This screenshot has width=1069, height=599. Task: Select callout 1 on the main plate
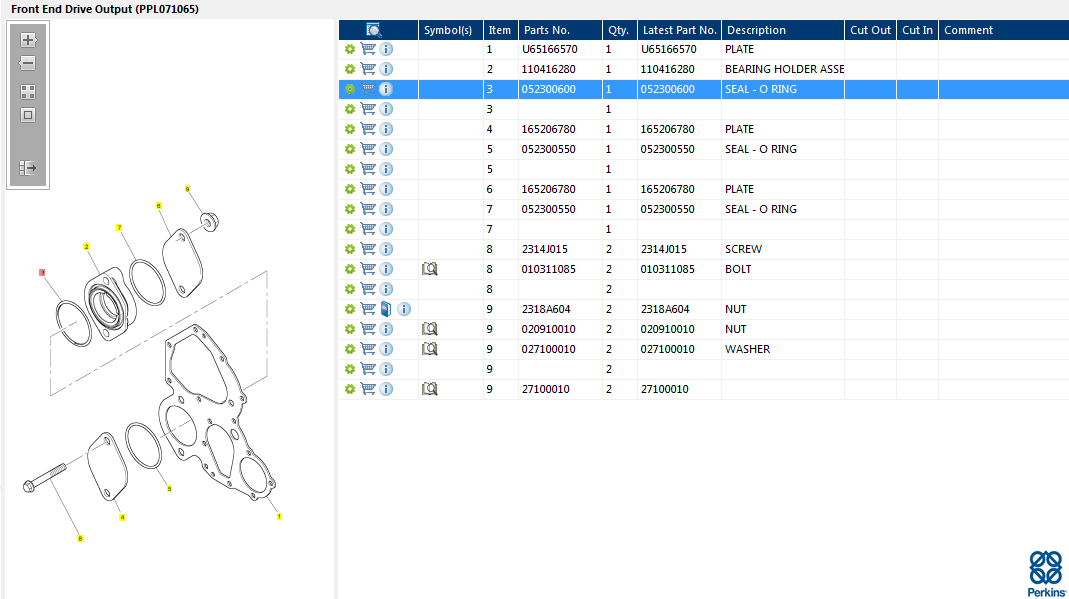pyautogui.click(x=279, y=517)
